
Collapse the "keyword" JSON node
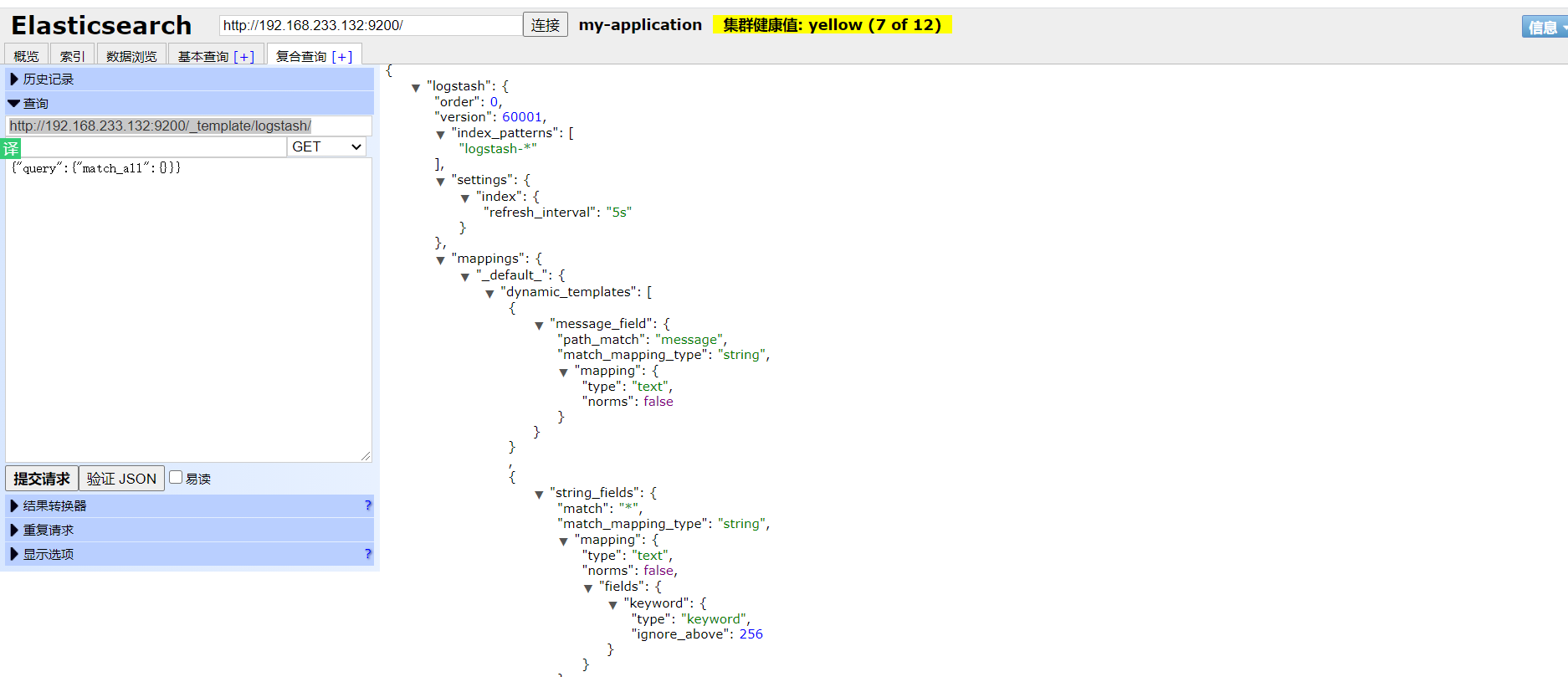point(612,605)
